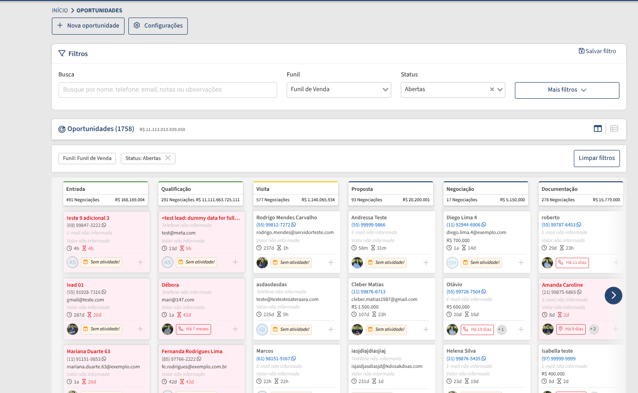Click avatar on Andressa Teste card
The width and height of the screenshot is (638, 393).
(357, 262)
